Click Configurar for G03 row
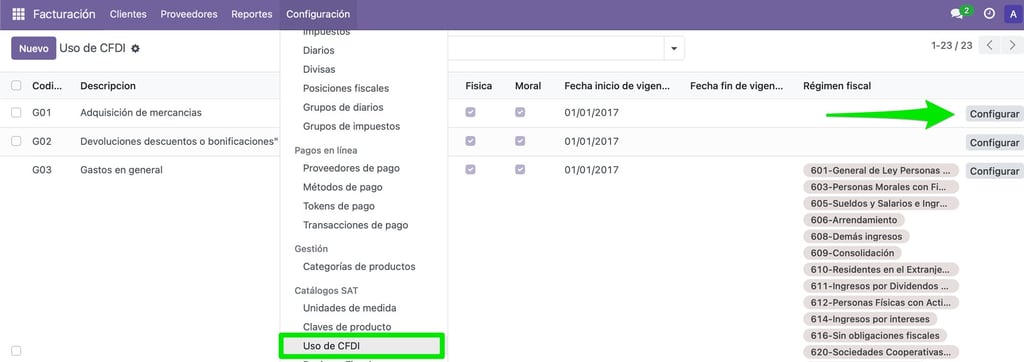Image resolution: width=1024 pixels, height=362 pixels. tap(994, 171)
